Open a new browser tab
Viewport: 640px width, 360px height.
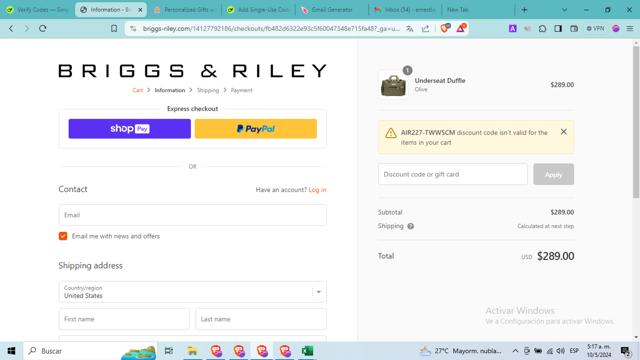point(524,10)
